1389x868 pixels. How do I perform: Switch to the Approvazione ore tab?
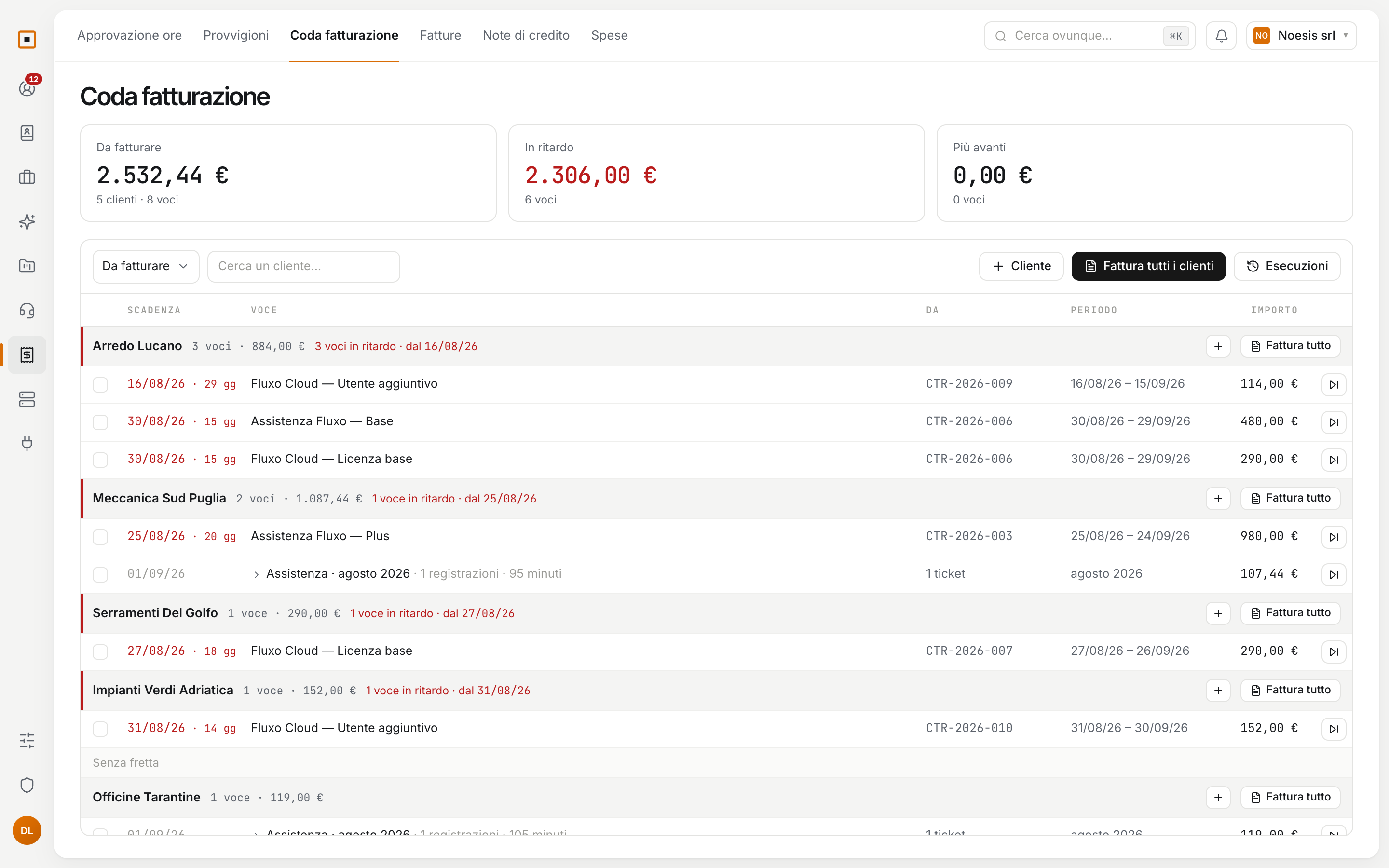click(129, 35)
